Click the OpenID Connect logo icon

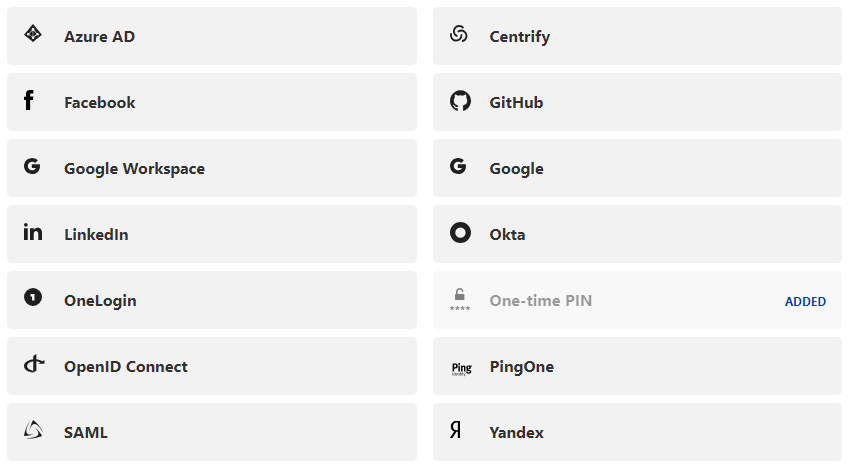[34, 364]
